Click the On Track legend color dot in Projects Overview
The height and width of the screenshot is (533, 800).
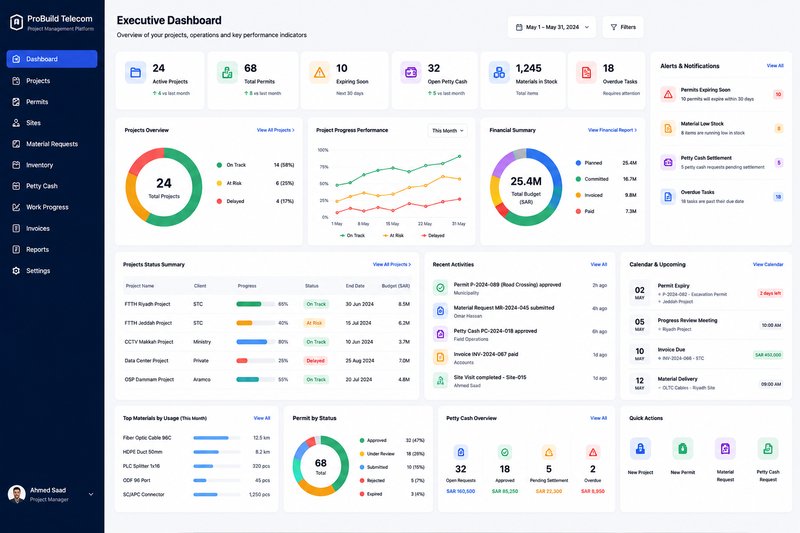tap(219, 165)
